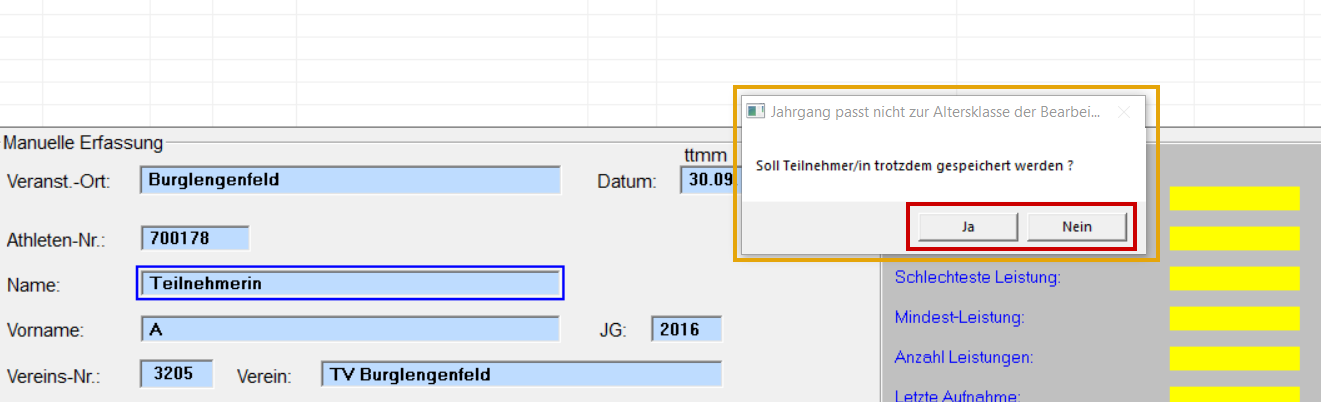Select the Vereins-Nr. field with 3205
Screen dimensions: 1321x402
[177, 374]
